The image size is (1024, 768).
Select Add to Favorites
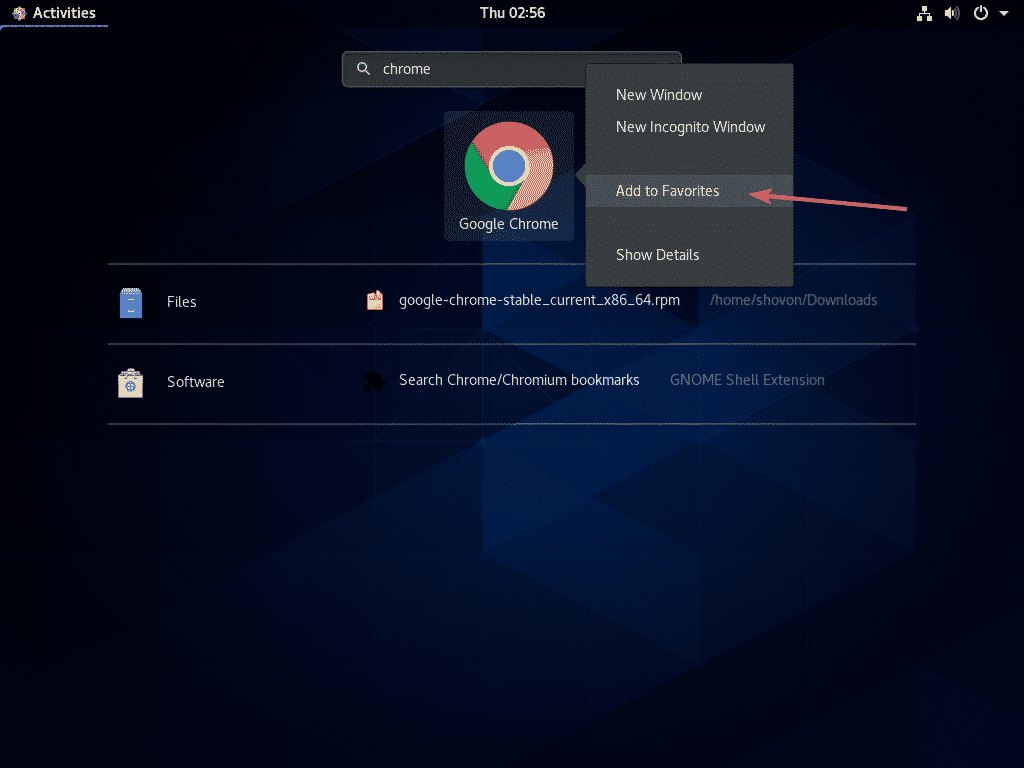[689, 191]
